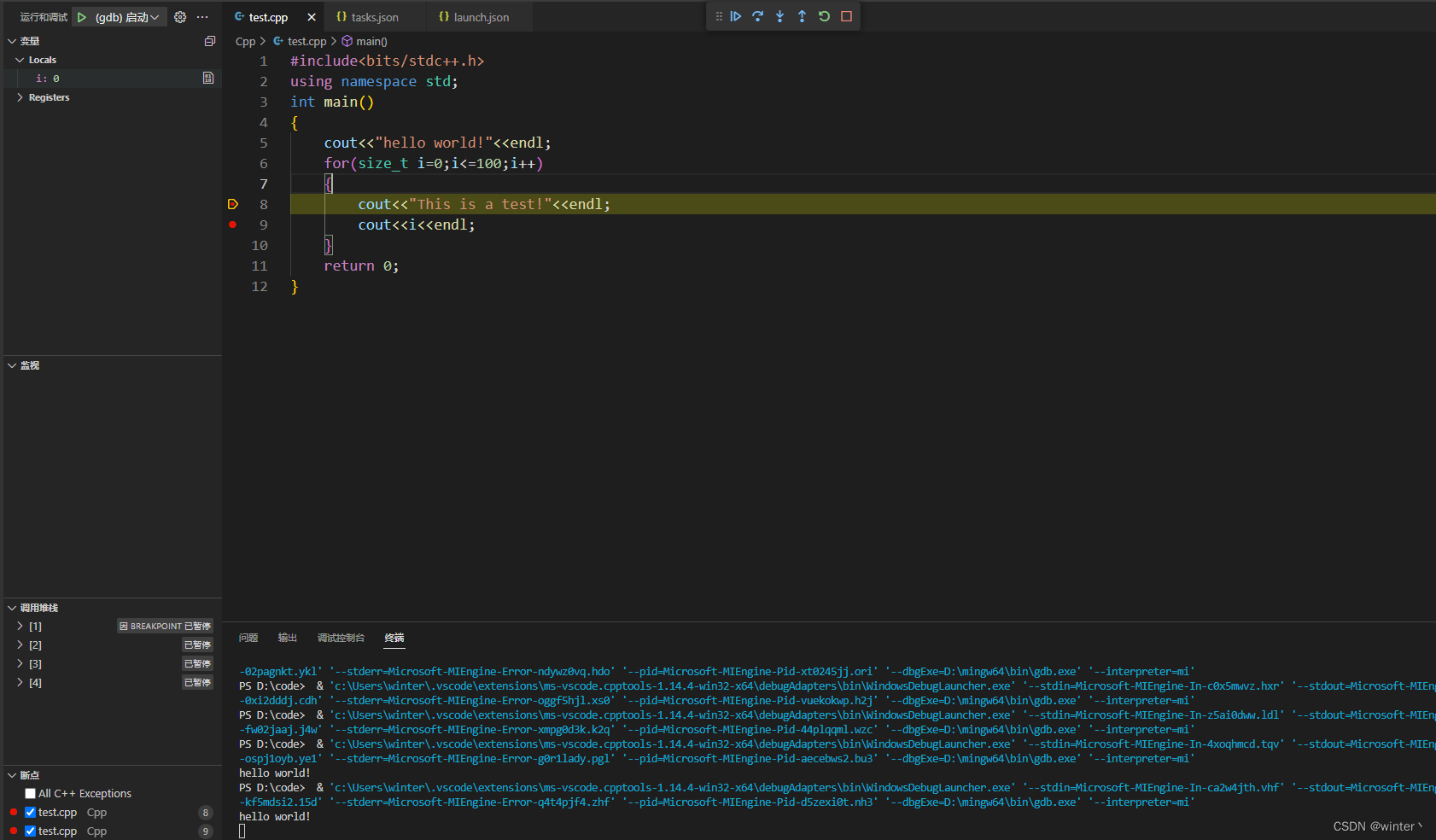The height and width of the screenshot is (840, 1436).
Task: Click BREAKPOINT 已暂停 status badge
Action: click(165, 627)
